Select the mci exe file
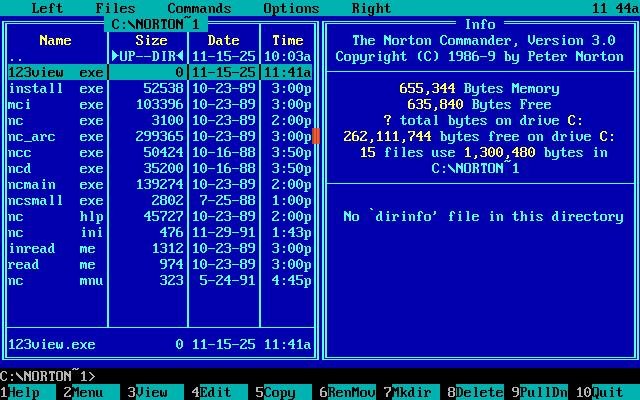Image resolution: width=640 pixels, height=400 pixels. point(160,104)
